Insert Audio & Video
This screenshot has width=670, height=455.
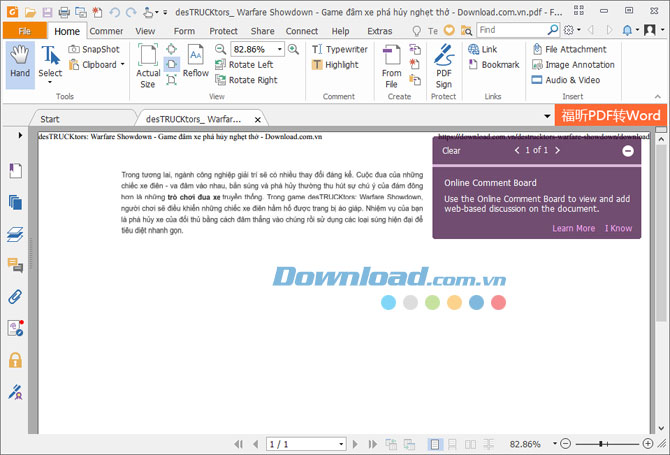[x=566, y=80]
